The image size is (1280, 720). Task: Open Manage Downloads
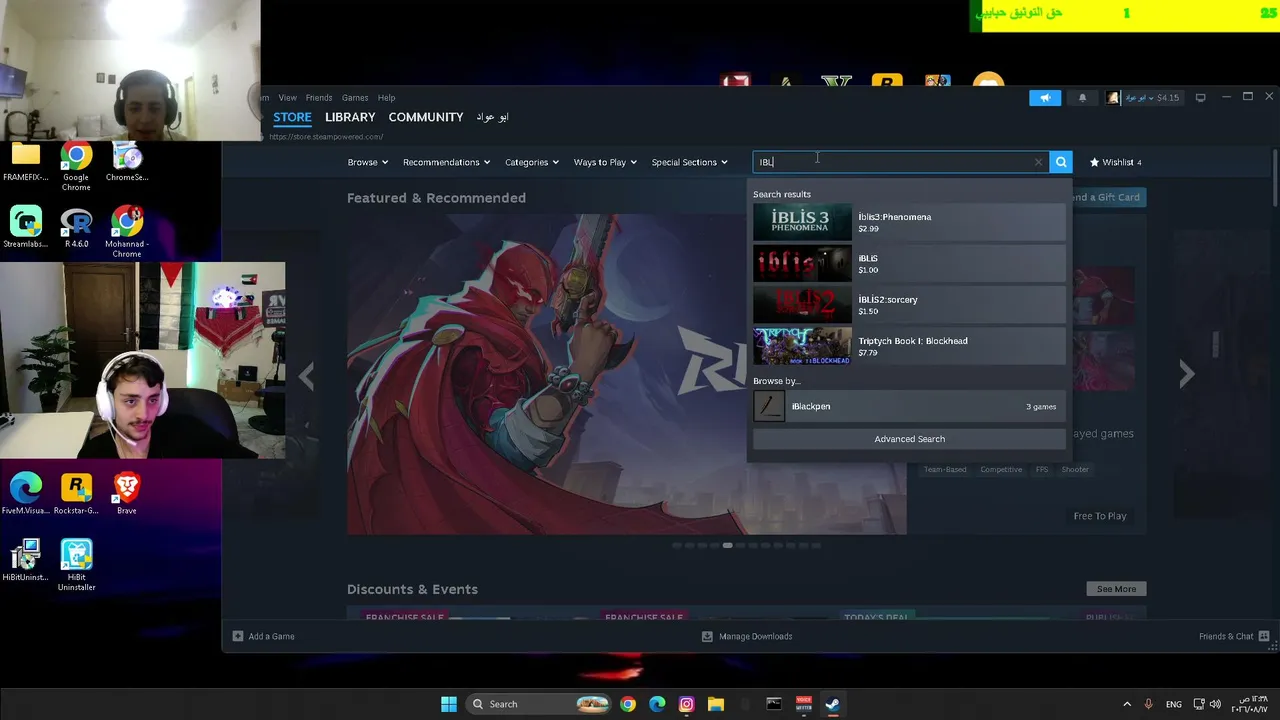pyautogui.click(x=747, y=636)
